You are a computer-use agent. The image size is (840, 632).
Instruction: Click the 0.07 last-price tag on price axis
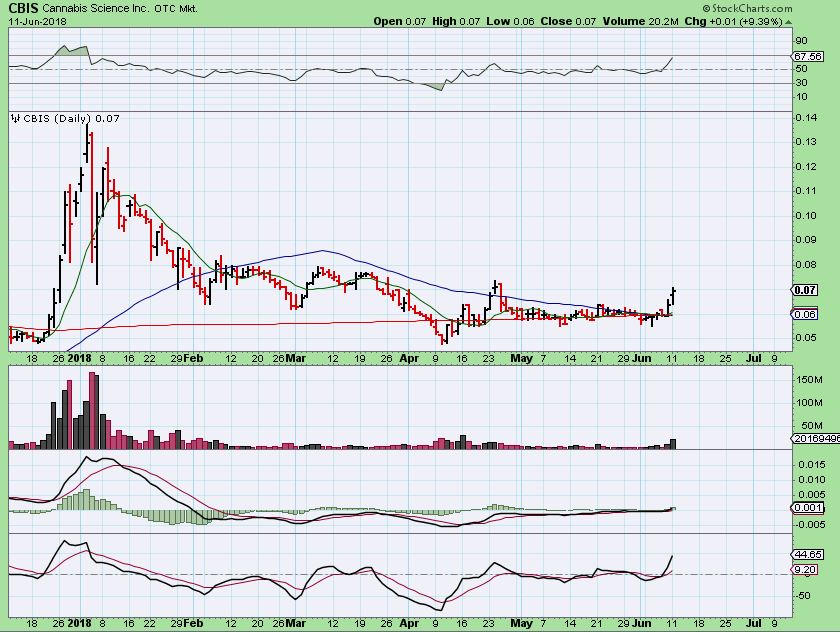pos(805,290)
